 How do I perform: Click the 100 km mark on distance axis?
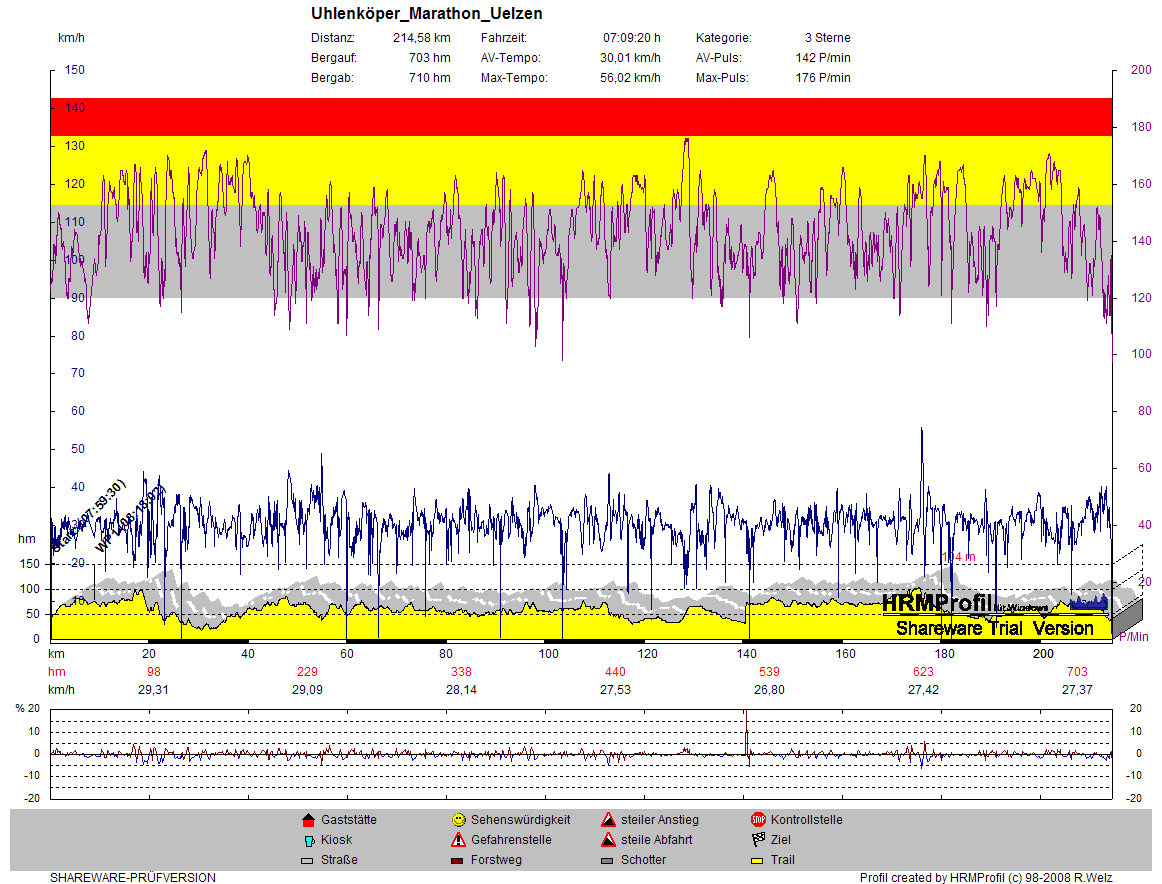pyautogui.click(x=548, y=653)
